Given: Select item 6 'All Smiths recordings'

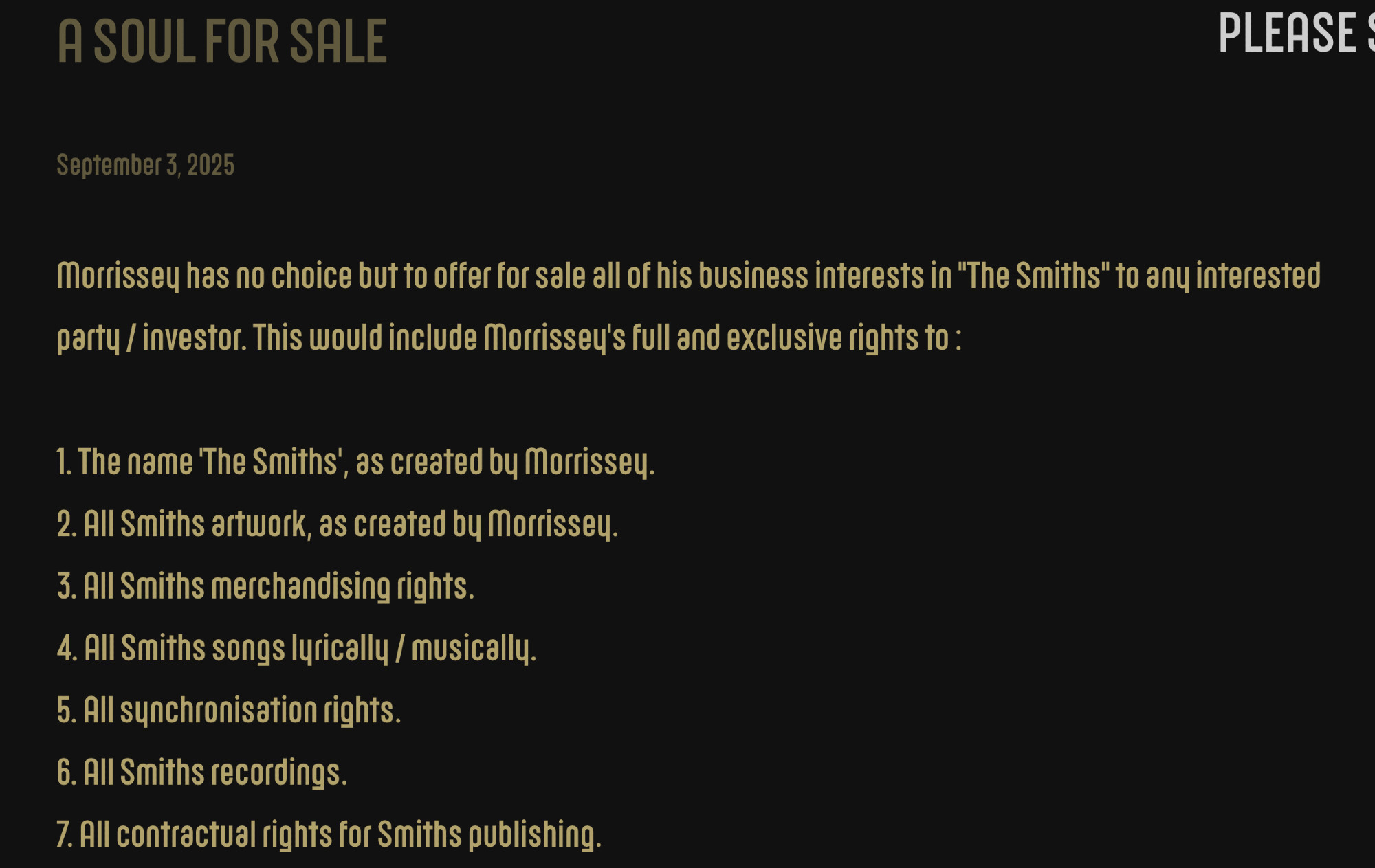Looking at the screenshot, I should 201,772.
